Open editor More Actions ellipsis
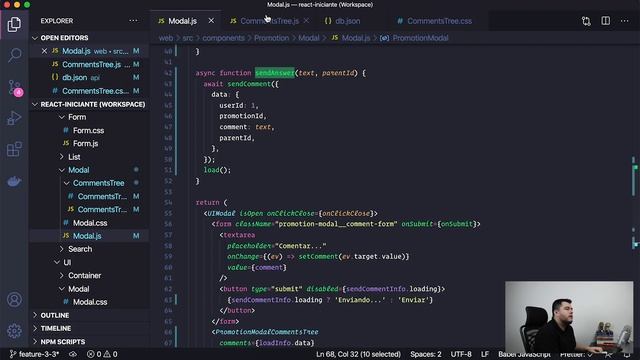 click(624, 20)
